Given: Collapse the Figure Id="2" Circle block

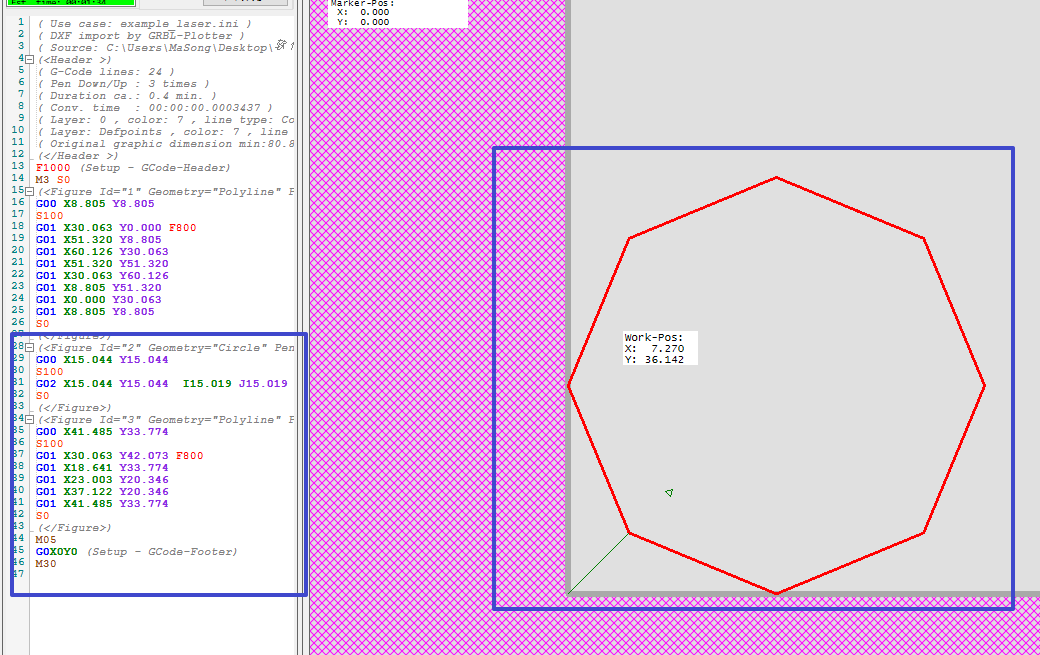Looking at the screenshot, I should [x=29, y=348].
